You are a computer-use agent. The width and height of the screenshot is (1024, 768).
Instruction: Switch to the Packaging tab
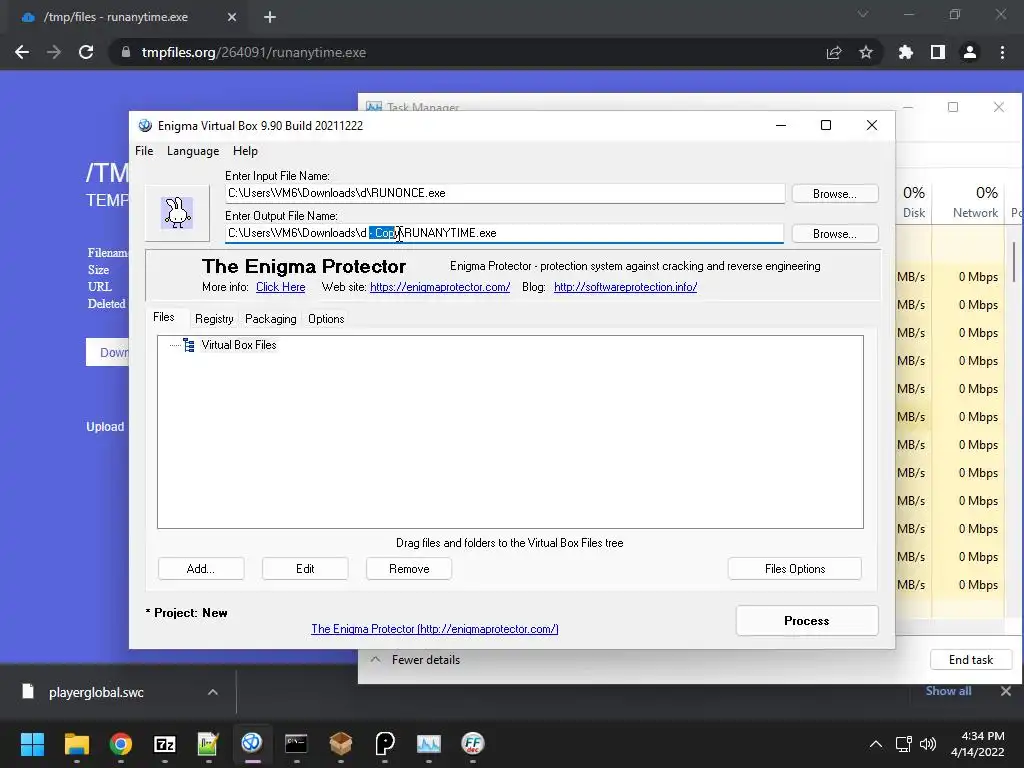[270, 319]
